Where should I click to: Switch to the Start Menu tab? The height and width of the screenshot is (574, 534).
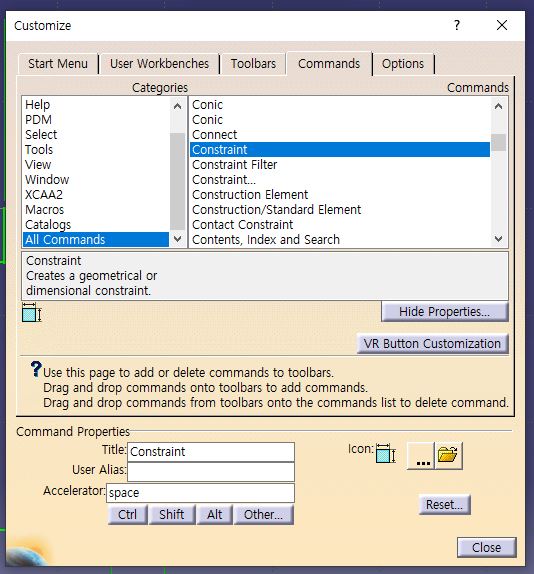pyautogui.click(x=58, y=64)
